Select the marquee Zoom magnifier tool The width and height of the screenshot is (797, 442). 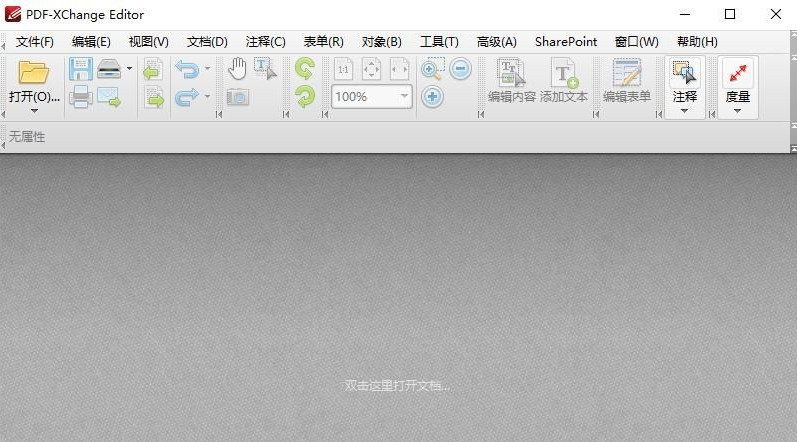tap(433, 69)
